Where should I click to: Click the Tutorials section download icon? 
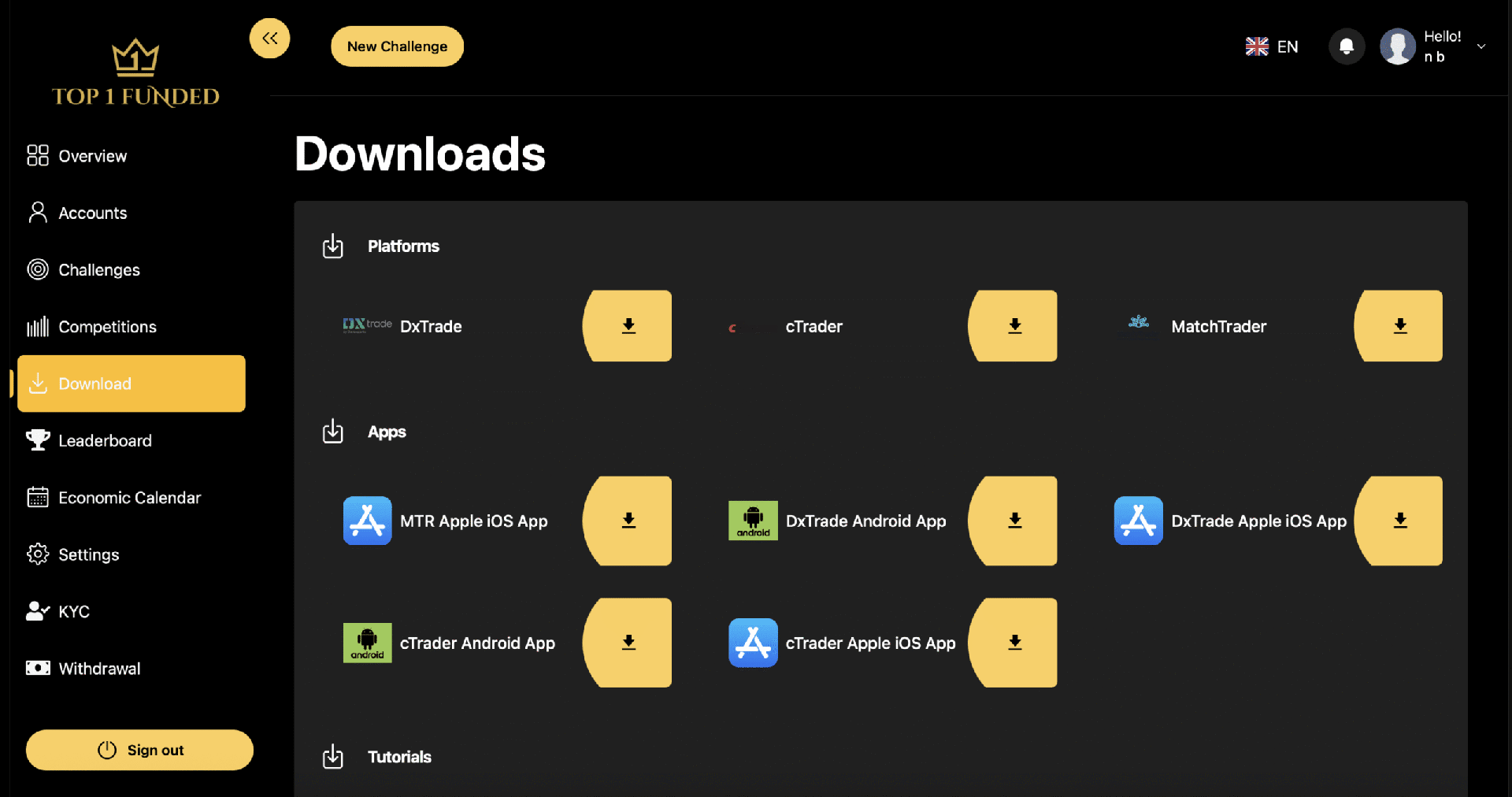tap(333, 756)
